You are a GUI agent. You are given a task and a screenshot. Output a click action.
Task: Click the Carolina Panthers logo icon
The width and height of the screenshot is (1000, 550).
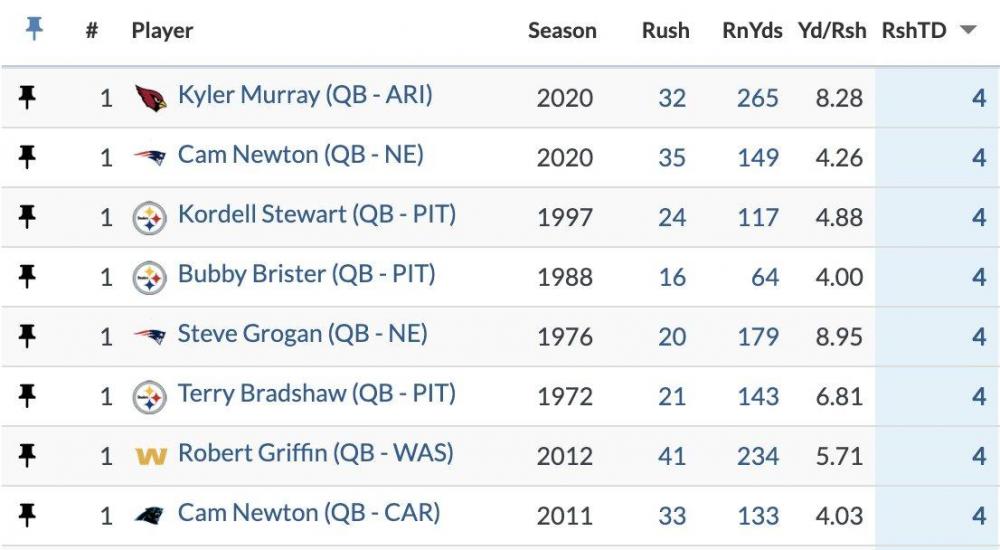coord(150,516)
